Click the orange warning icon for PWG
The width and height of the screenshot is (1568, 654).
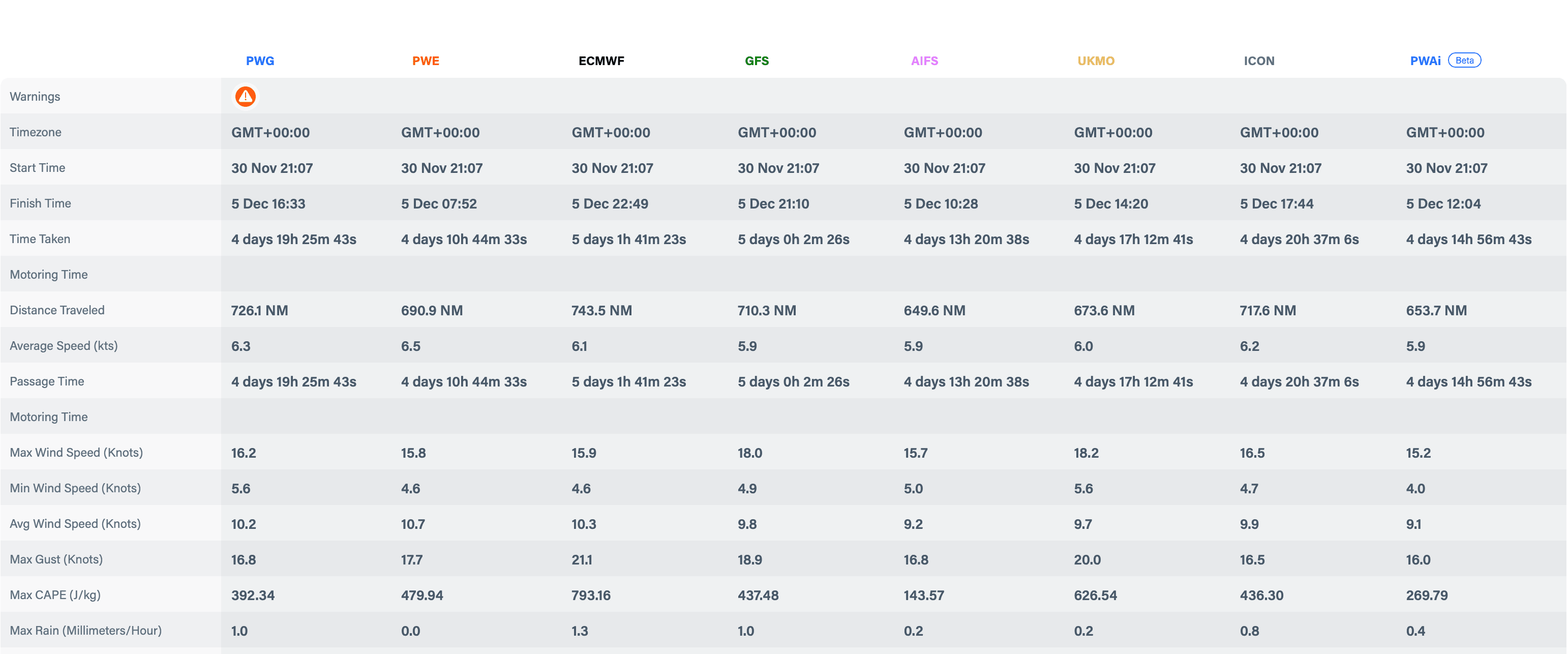tap(245, 96)
